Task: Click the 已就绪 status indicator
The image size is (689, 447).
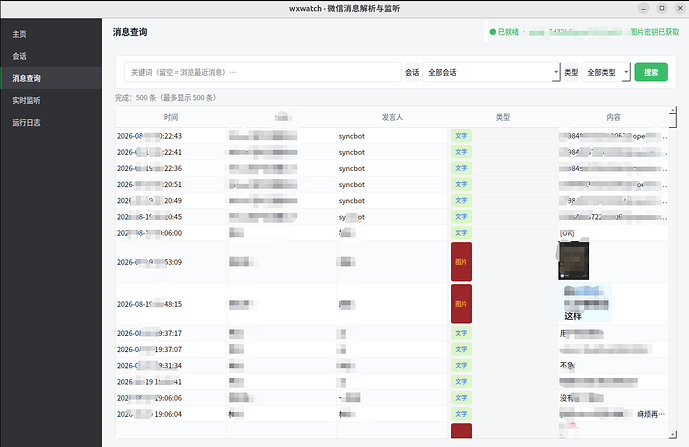Action: (x=504, y=32)
